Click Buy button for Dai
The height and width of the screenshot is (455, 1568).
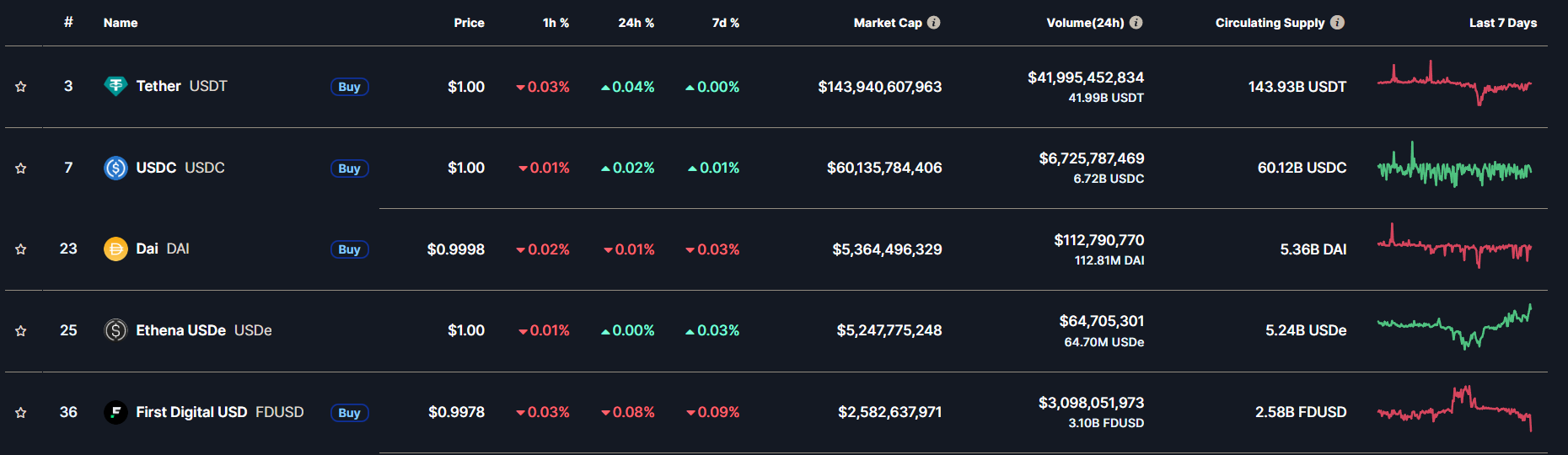point(349,249)
